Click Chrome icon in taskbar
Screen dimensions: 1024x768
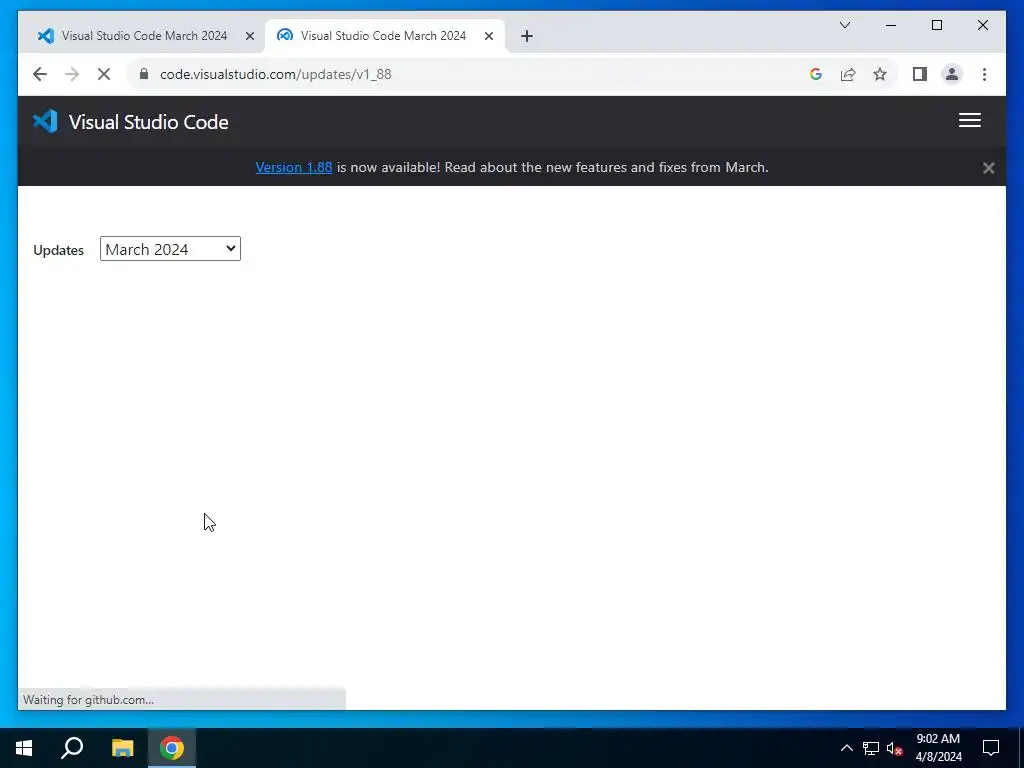click(172, 748)
